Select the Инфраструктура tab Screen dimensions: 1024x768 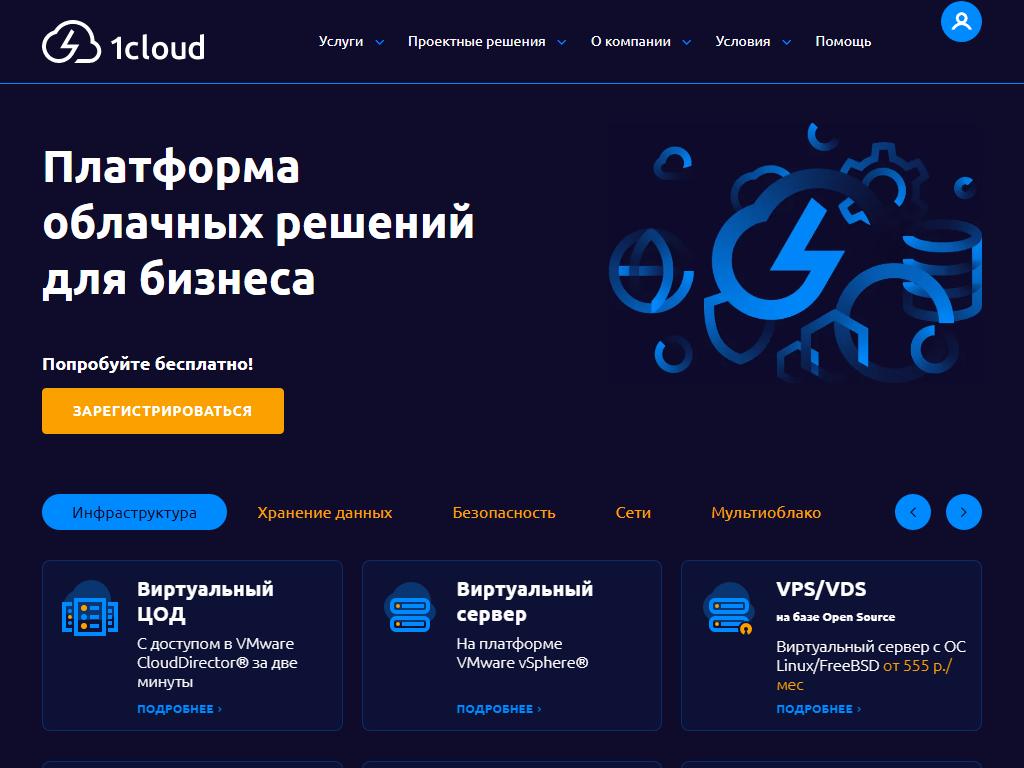pos(134,512)
